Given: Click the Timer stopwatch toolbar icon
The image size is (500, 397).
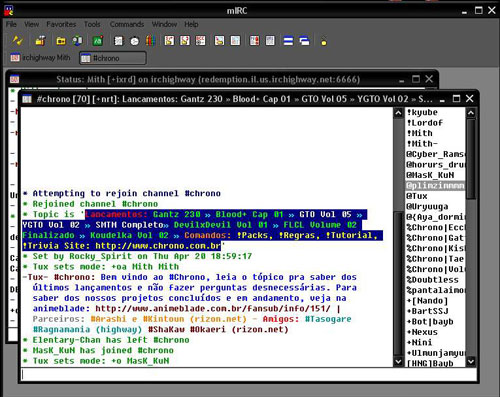Looking at the screenshot, I should click(135, 41).
